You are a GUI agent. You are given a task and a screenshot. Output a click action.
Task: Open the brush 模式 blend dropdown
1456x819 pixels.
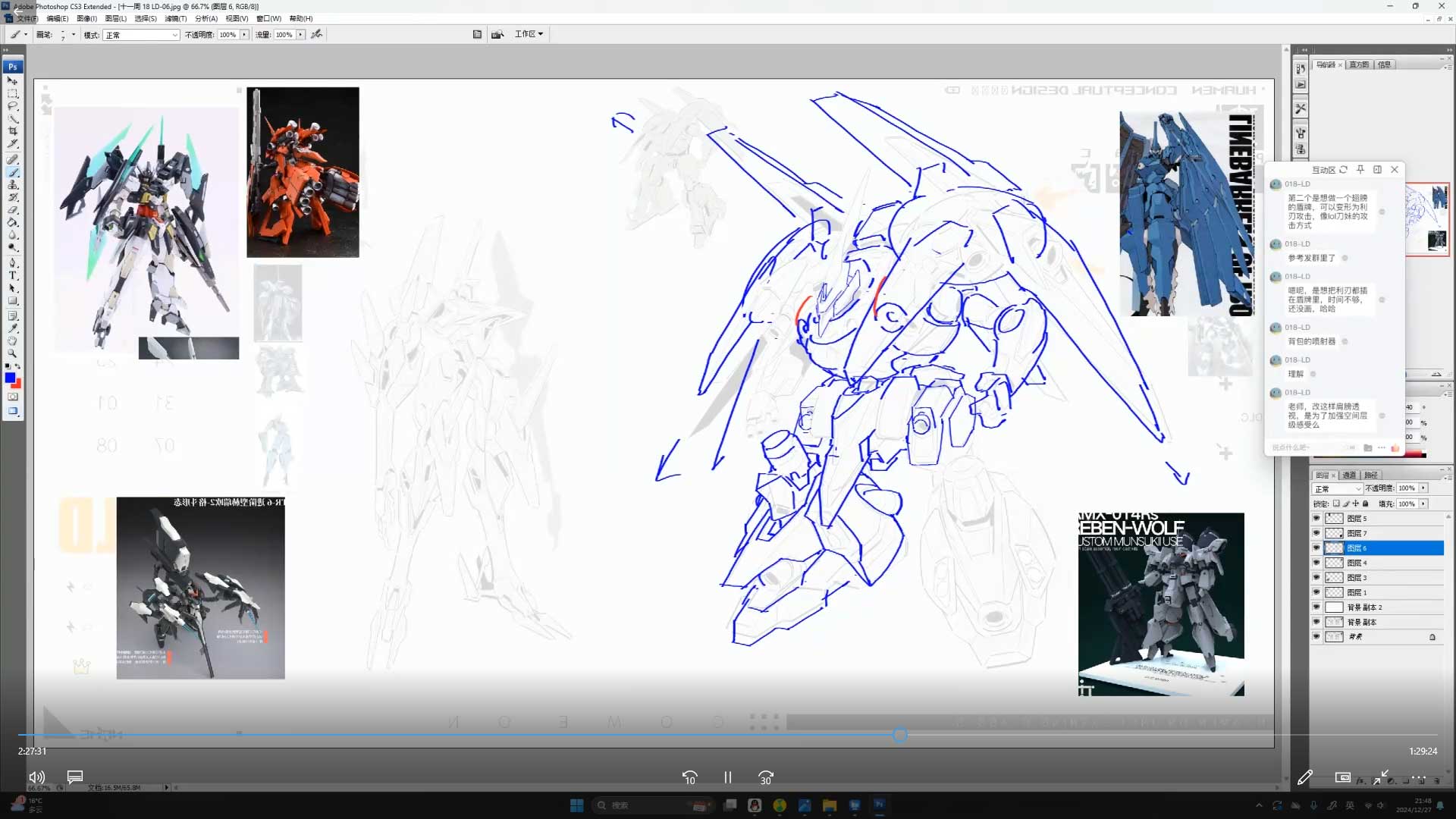[x=142, y=35]
